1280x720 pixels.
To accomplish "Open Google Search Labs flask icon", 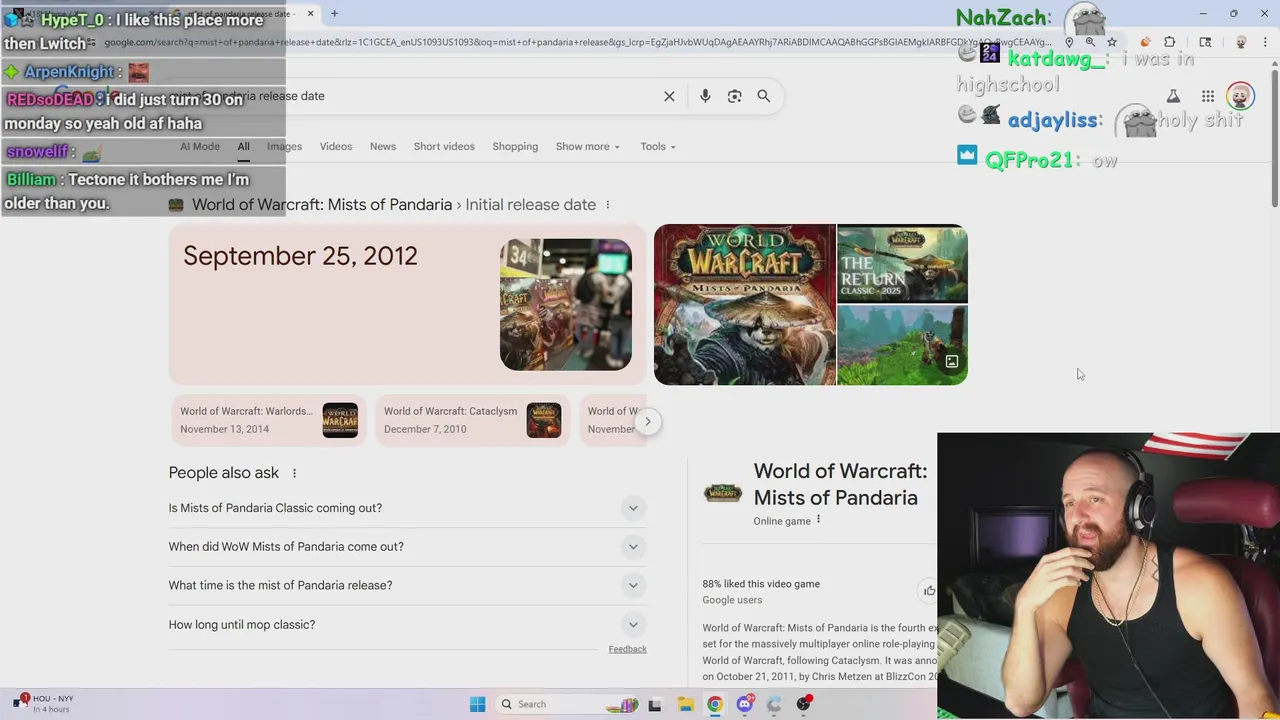I will pos(1173,96).
